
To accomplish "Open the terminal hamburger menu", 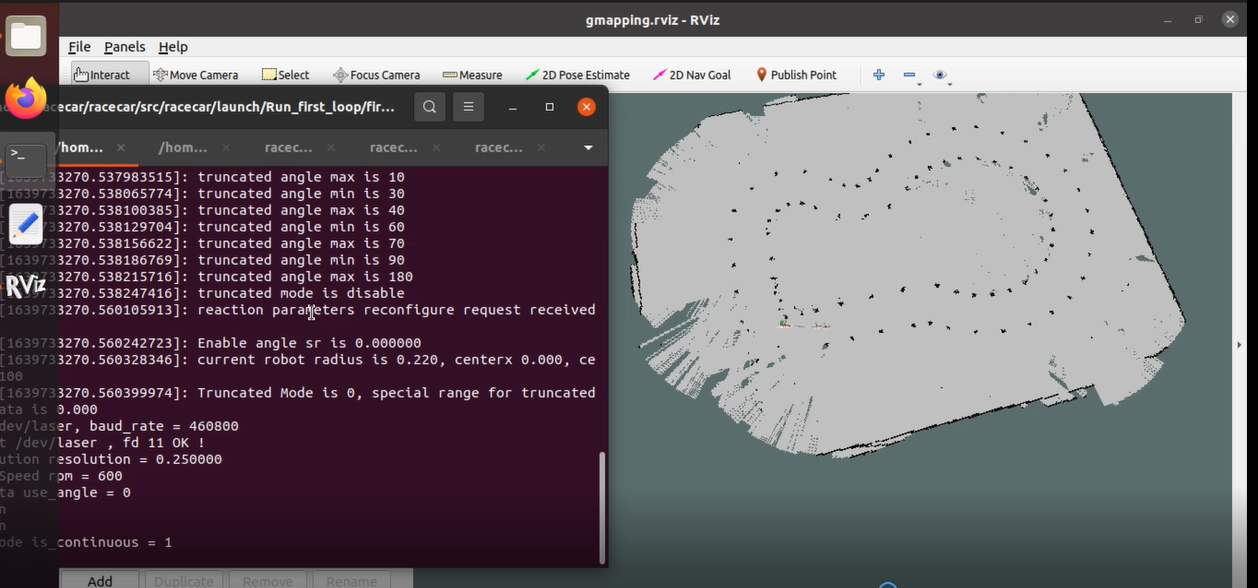I will click(467, 107).
